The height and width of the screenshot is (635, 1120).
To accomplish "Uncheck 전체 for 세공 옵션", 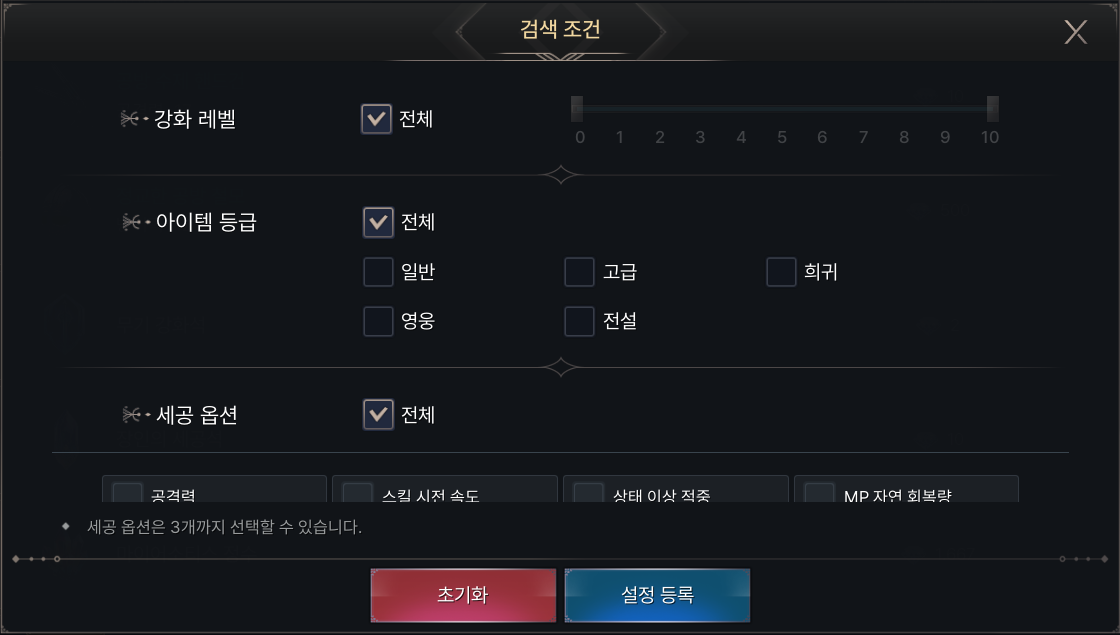I will [378, 414].
